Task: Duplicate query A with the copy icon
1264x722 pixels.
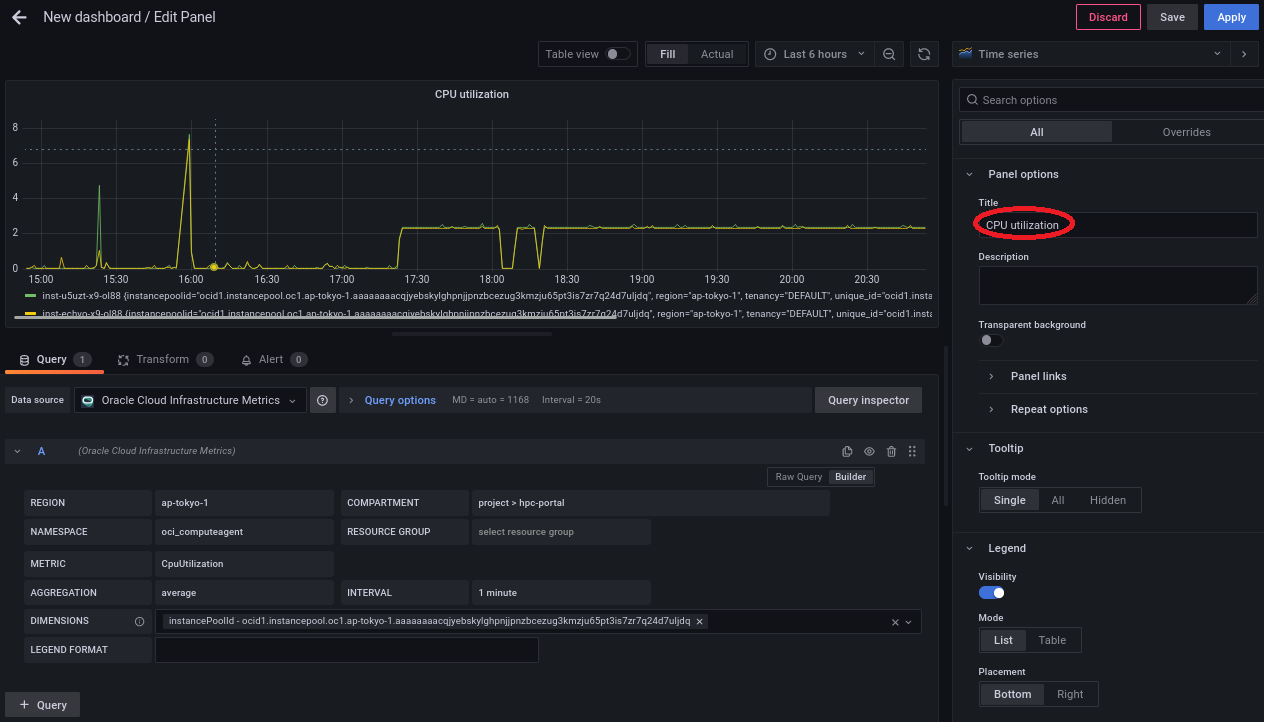Action: 847,452
